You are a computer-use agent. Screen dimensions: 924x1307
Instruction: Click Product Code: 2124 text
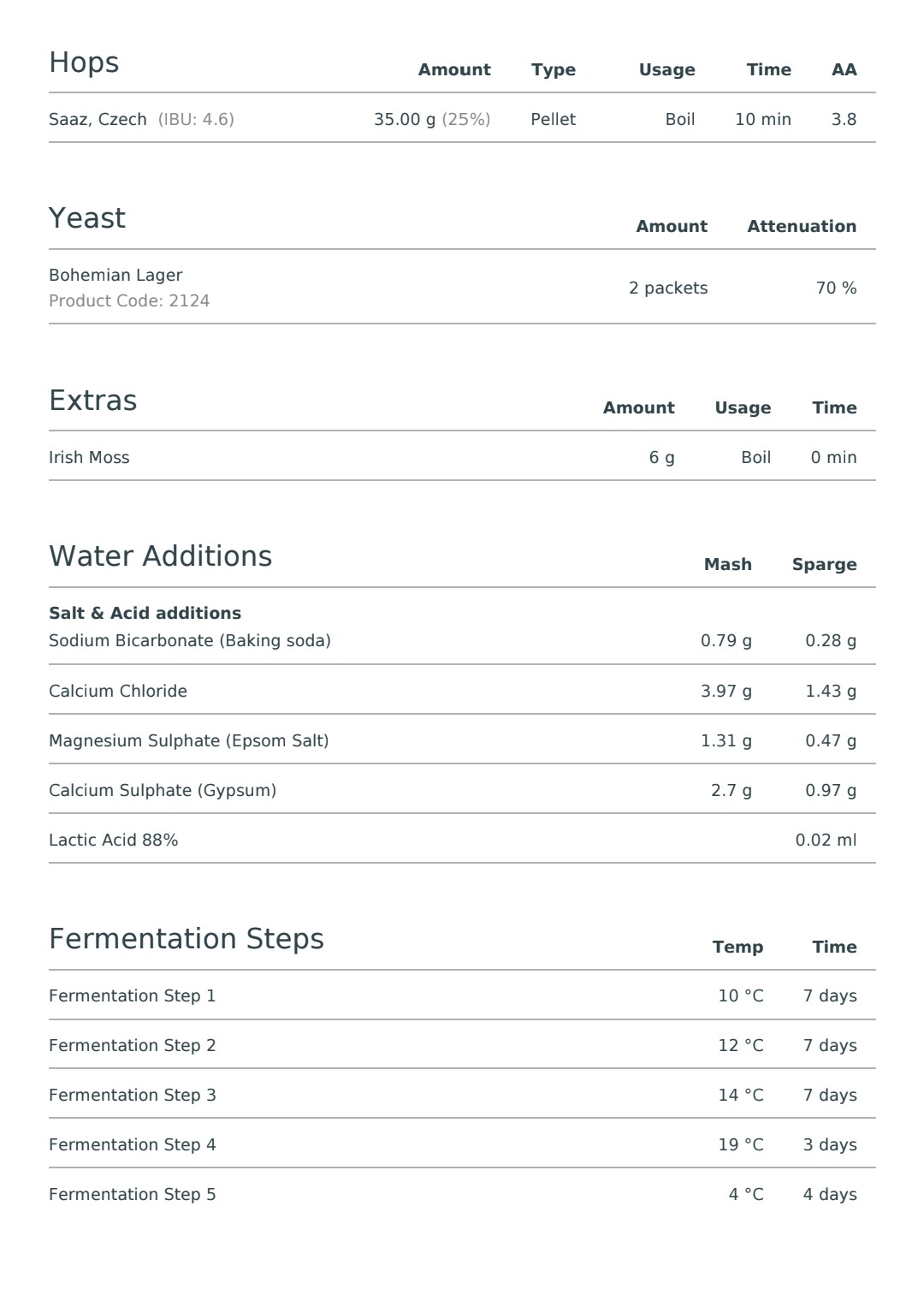tap(129, 301)
